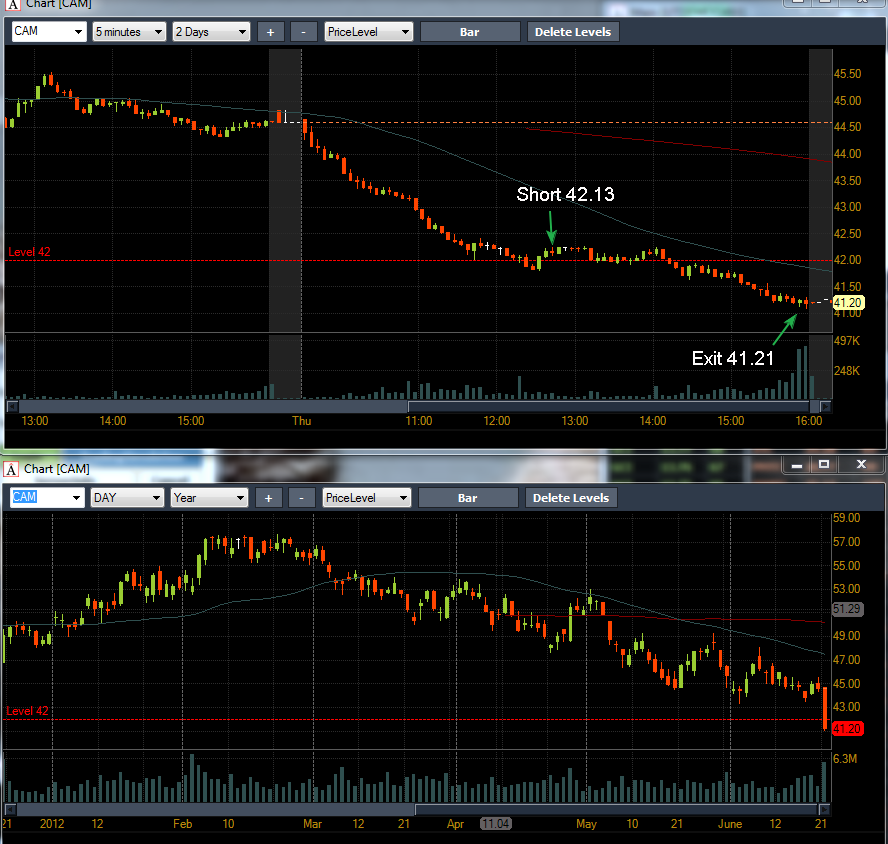Open PriceLevel dropdown in top chart
The width and height of the screenshot is (888, 844).
369,32
